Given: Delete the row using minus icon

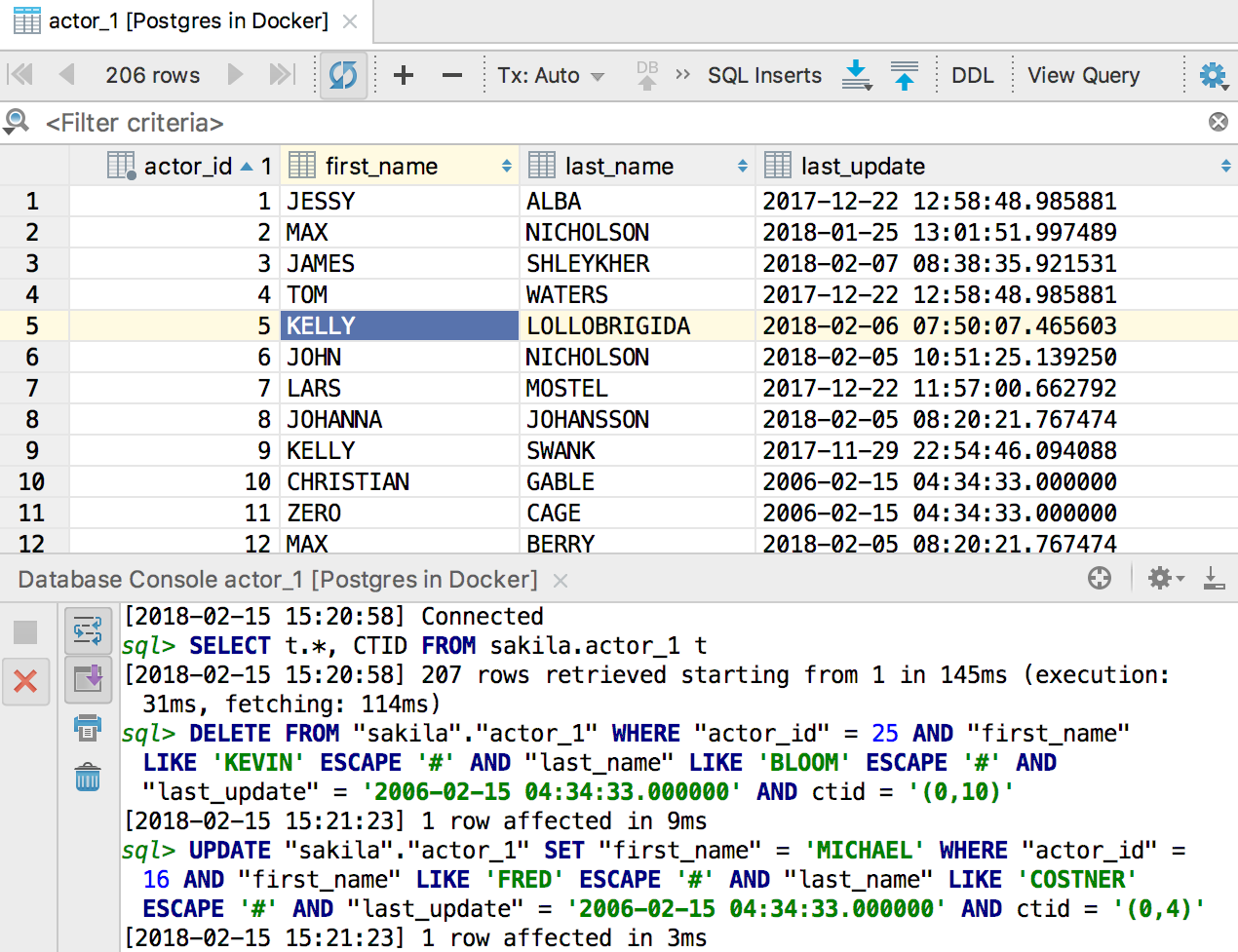Looking at the screenshot, I should click(x=452, y=75).
